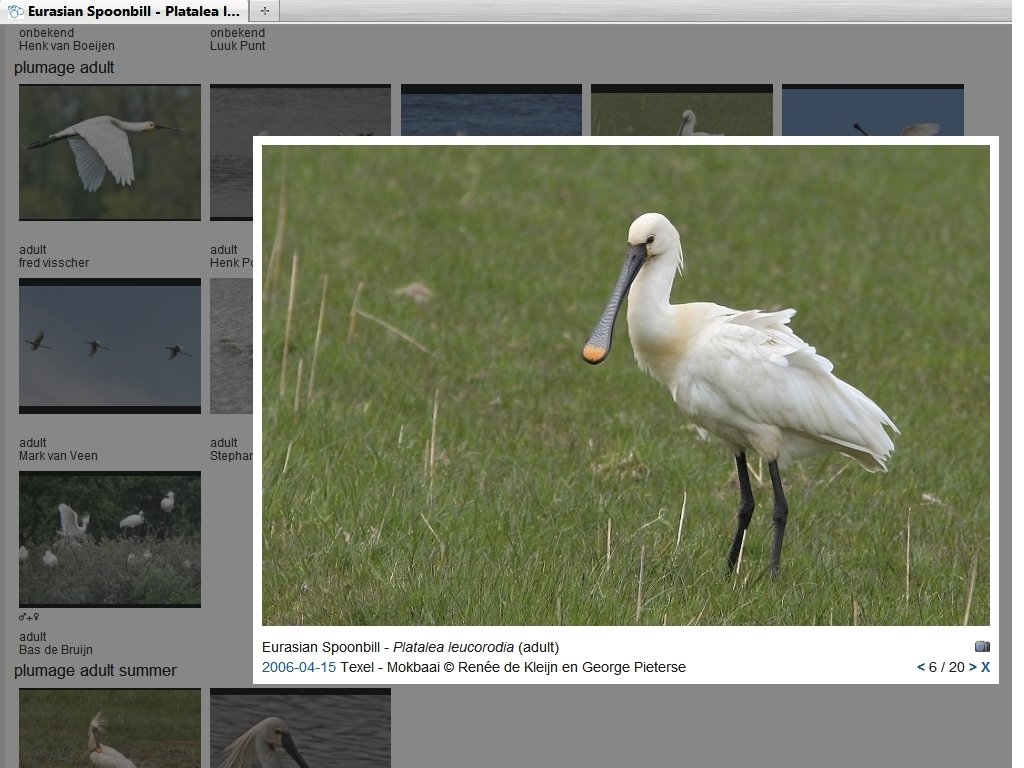This screenshot has width=1024, height=768.
Task: Open first adult summer plumage thumbnail
Action: [x=110, y=728]
